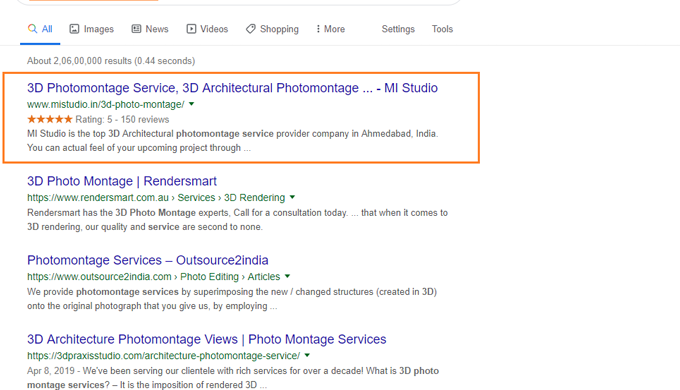Open the Shopping tab

click(x=272, y=29)
